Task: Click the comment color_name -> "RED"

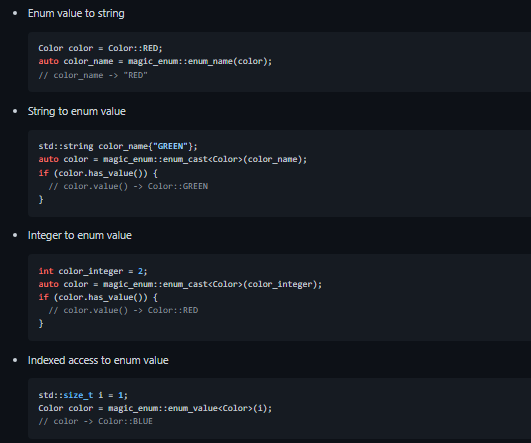Action: [x=93, y=75]
